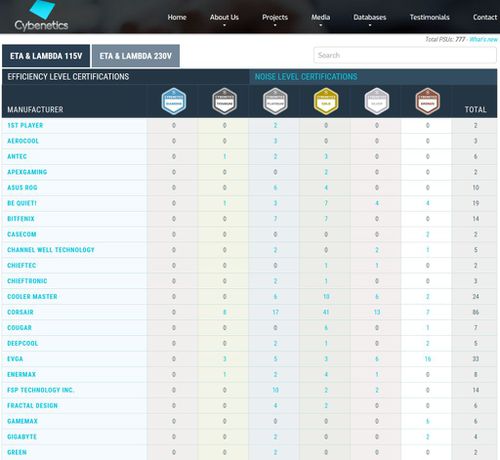Select the Platinum efficiency badge icon
The image size is (500, 460).
(275, 101)
